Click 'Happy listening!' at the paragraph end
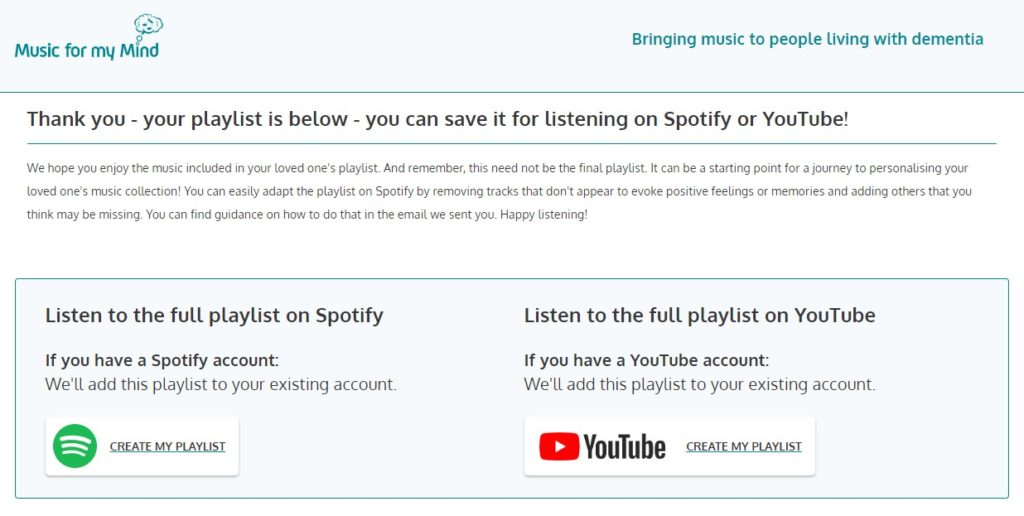Viewport: 1024px width, 516px height. pyautogui.click(x=543, y=215)
